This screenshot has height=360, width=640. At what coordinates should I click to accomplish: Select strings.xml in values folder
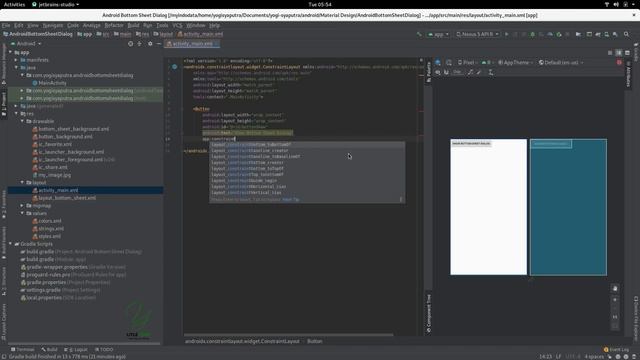click(x=51, y=229)
